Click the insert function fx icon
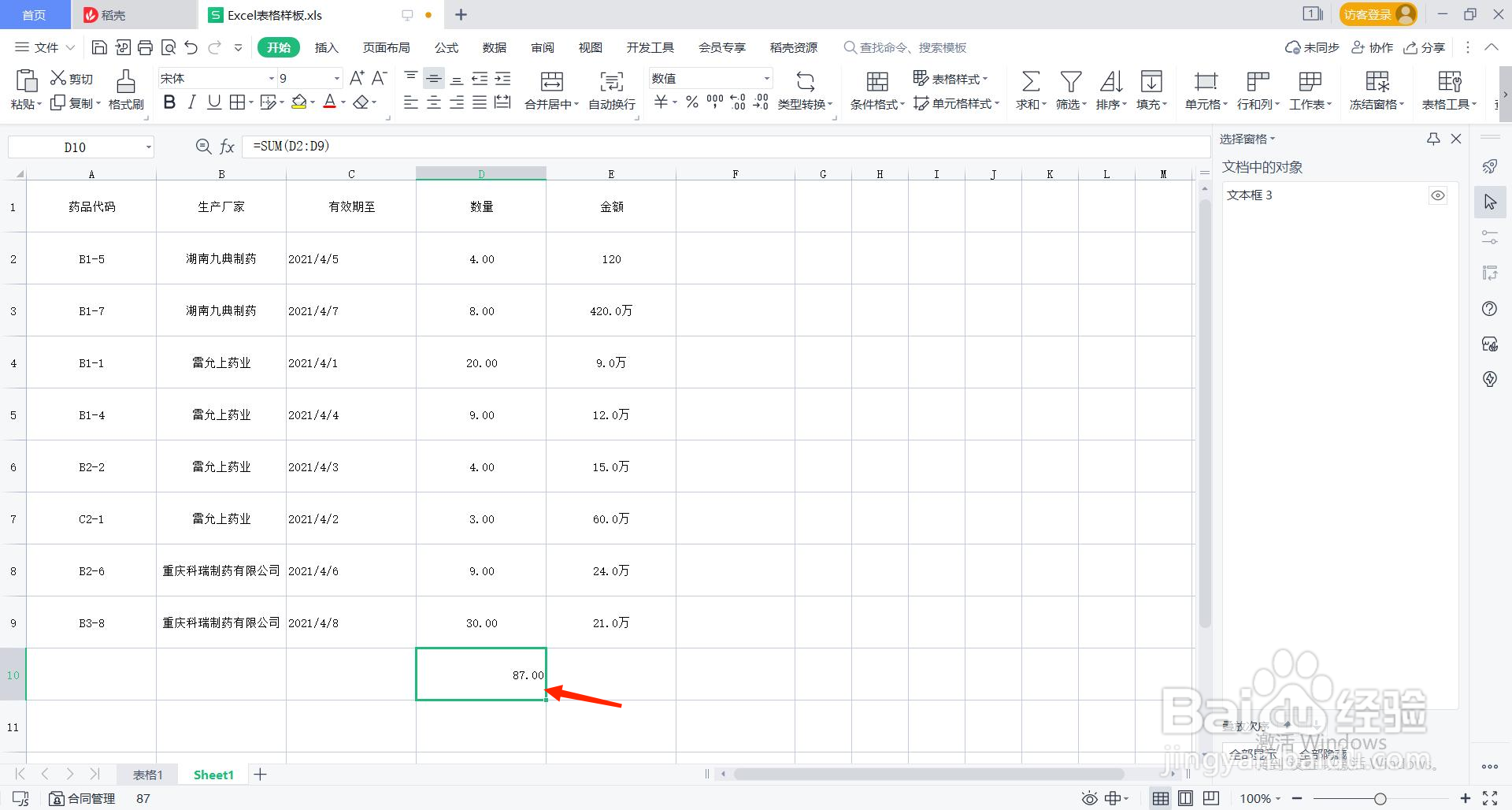Image resolution: width=1512 pixels, height=810 pixels. click(x=227, y=147)
